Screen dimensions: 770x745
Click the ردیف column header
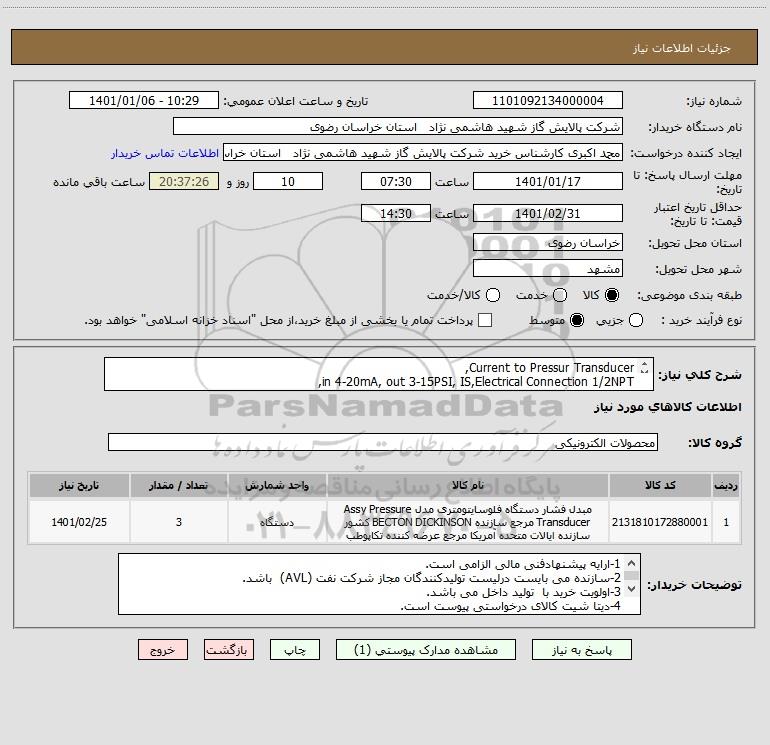click(726, 485)
